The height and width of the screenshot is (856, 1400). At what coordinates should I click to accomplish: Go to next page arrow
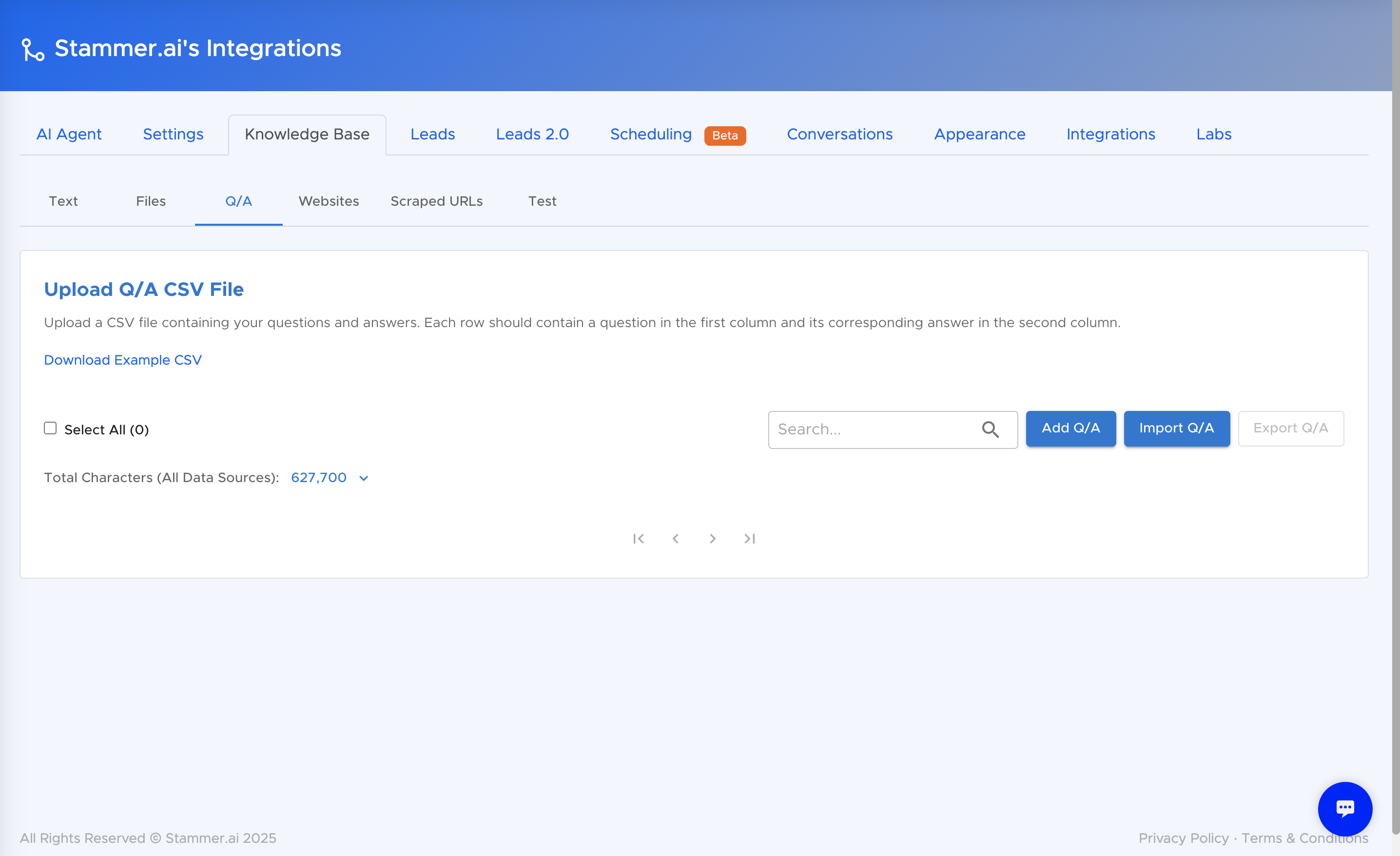pos(713,539)
